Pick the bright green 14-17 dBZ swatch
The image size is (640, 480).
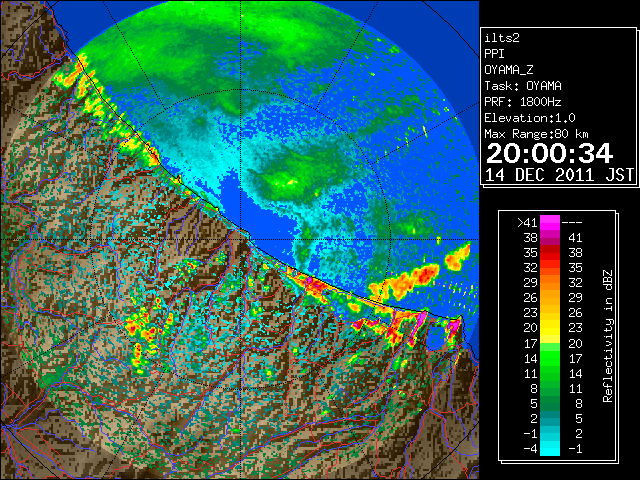(x=550, y=358)
